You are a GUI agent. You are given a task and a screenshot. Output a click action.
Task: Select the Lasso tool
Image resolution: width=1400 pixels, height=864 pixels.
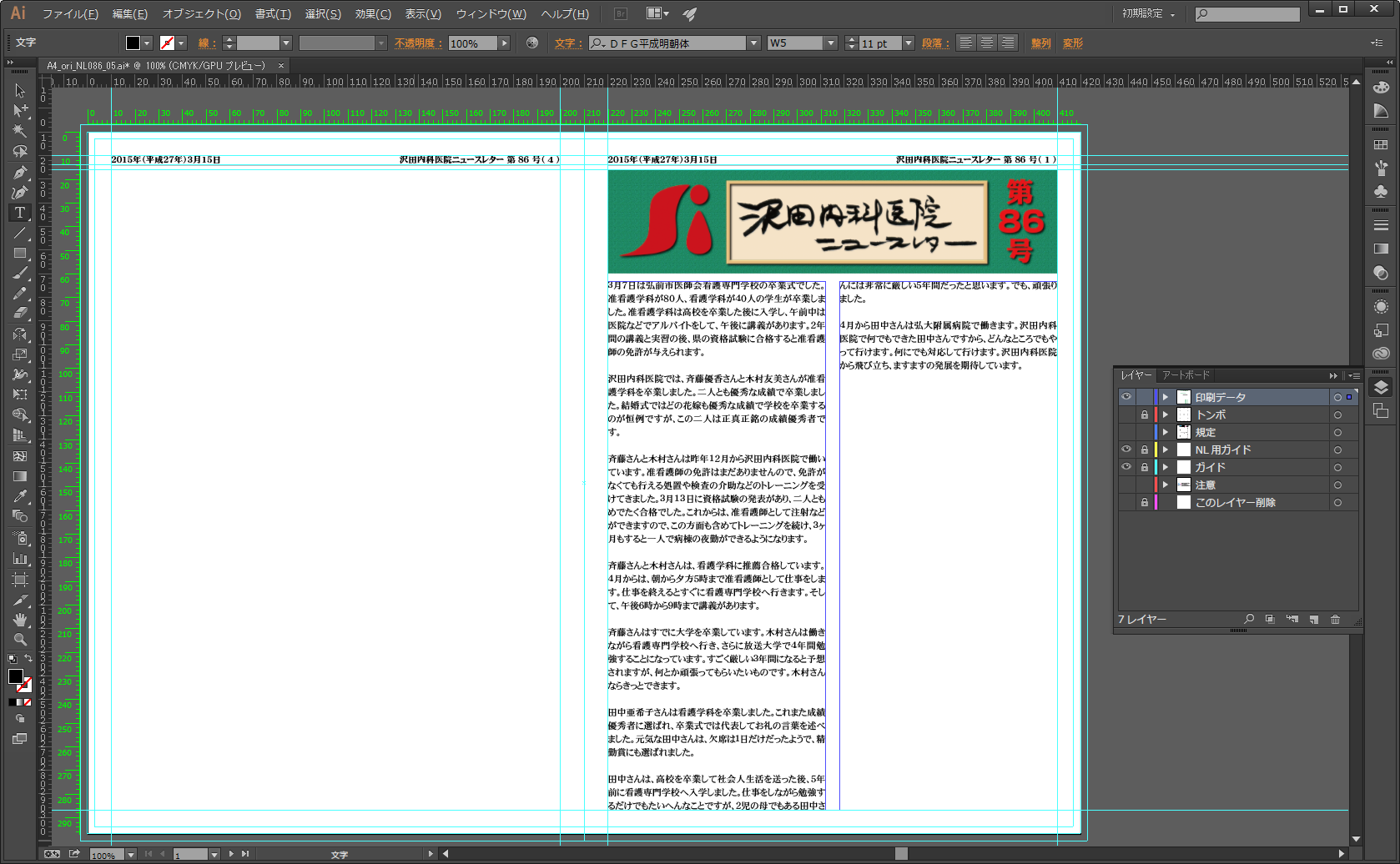click(x=20, y=152)
